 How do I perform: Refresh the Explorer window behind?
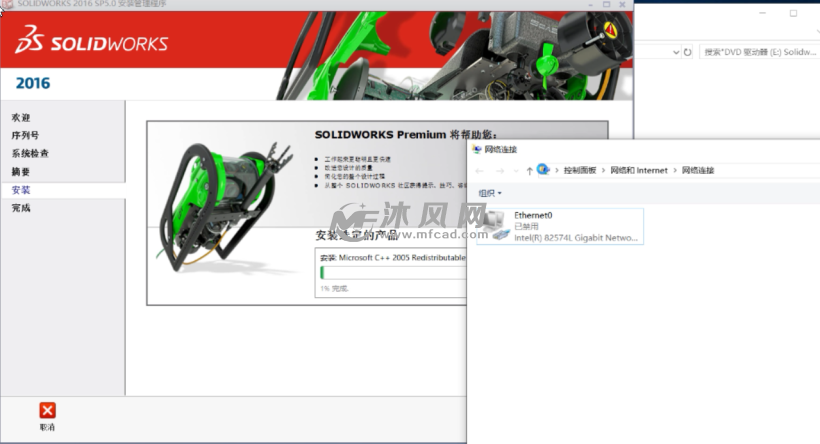(x=687, y=52)
